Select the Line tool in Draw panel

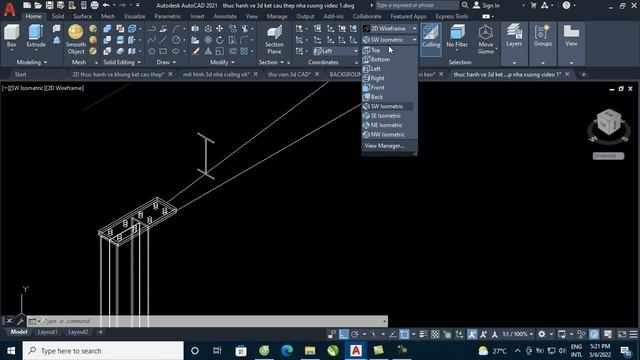coord(163,40)
